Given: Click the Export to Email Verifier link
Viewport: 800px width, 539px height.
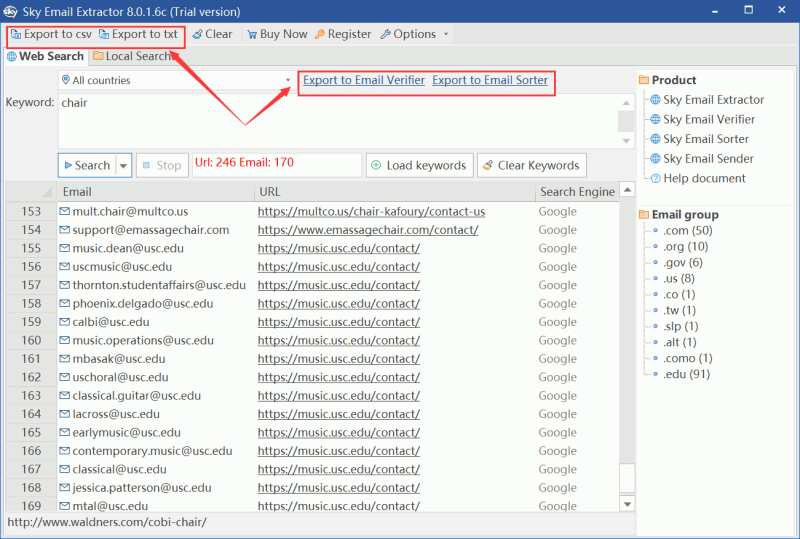Looking at the screenshot, I should 364,80.
